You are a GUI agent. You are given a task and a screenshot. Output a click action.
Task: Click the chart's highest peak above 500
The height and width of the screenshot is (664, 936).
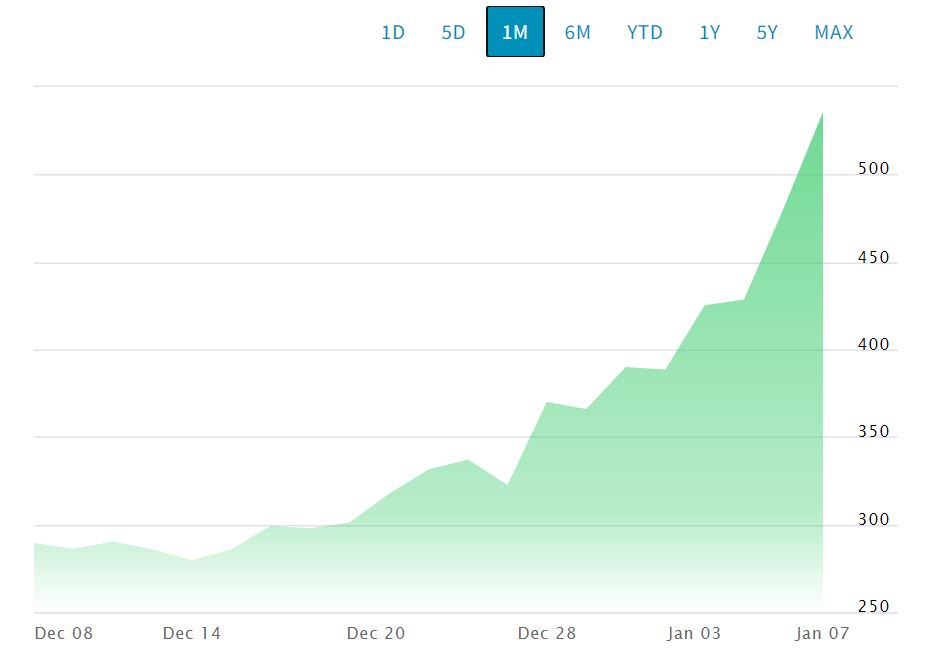pyautogui.click(x=822, y=114)
